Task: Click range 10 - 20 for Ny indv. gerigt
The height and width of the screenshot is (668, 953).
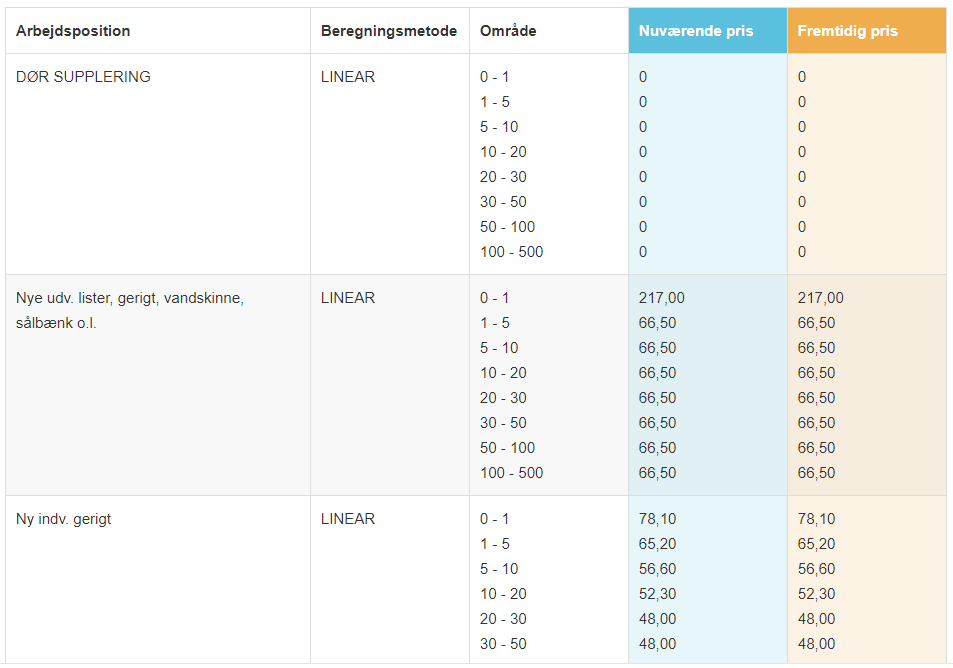Action: point(503,594)
